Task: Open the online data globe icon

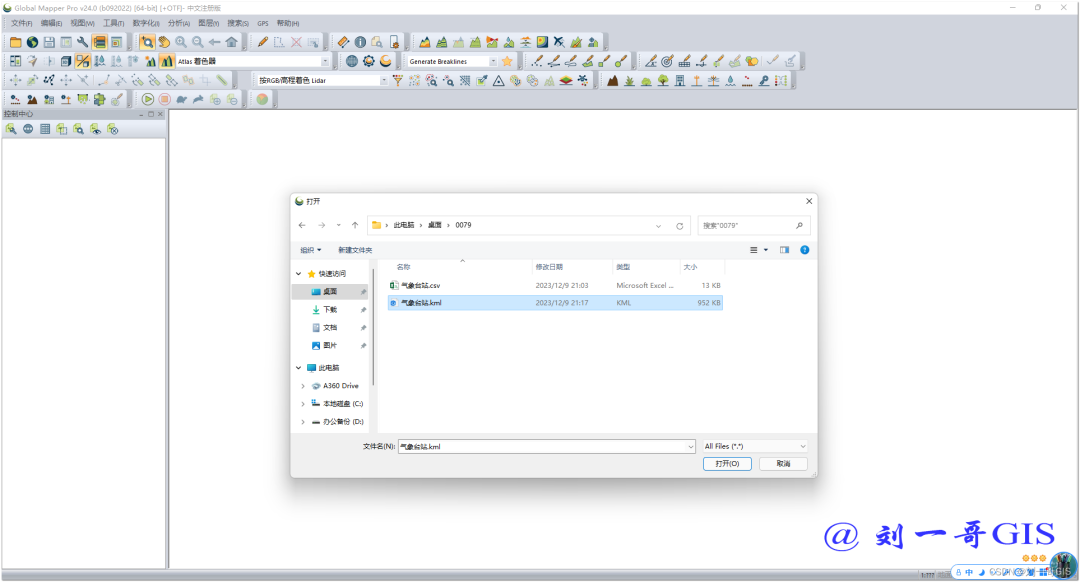Action: 32,42
